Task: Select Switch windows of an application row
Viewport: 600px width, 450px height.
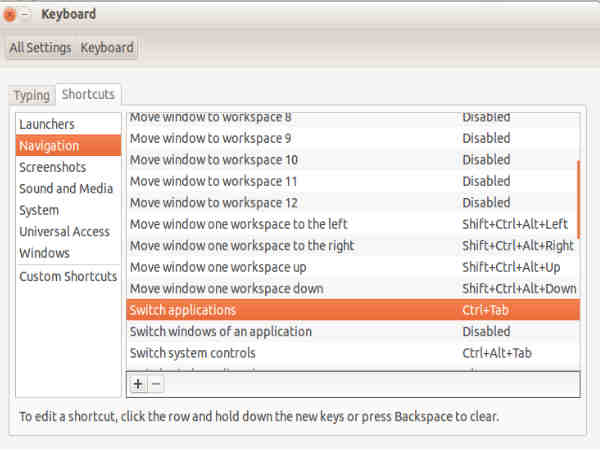Action: 220,331
